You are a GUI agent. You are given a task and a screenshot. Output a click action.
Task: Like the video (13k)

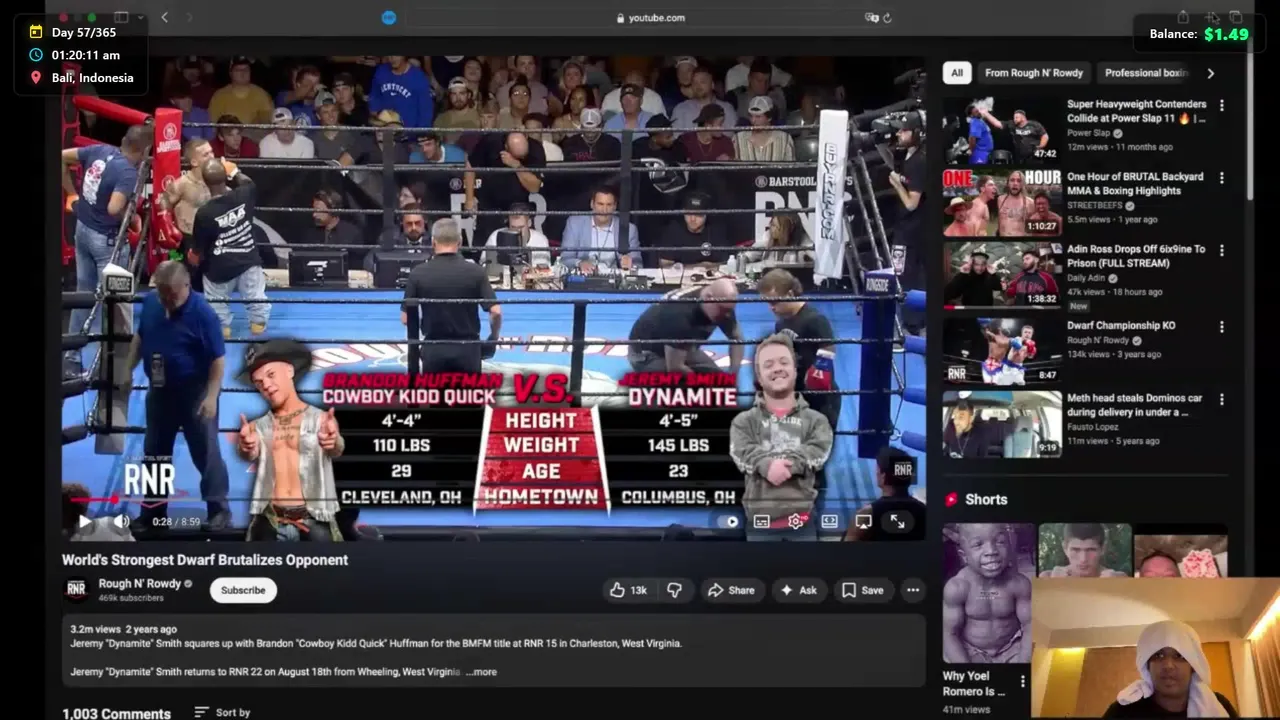tap(629, 590)
